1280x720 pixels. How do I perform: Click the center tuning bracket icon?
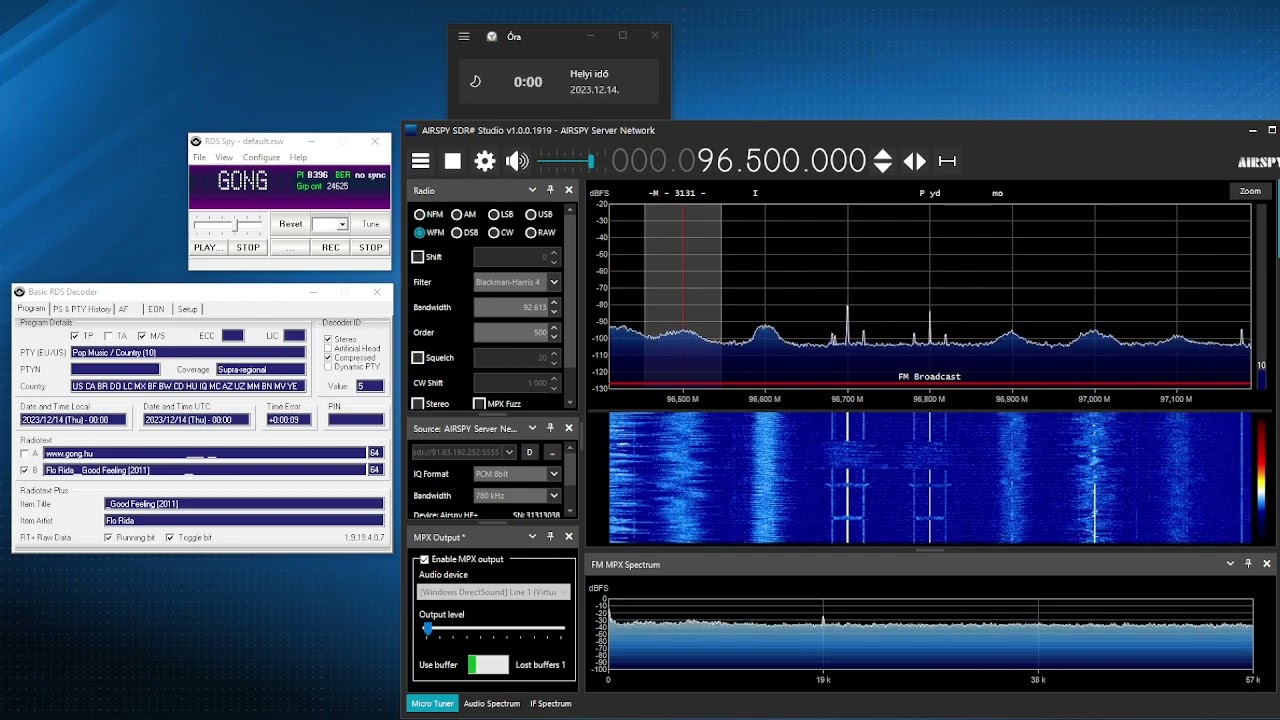947,161
